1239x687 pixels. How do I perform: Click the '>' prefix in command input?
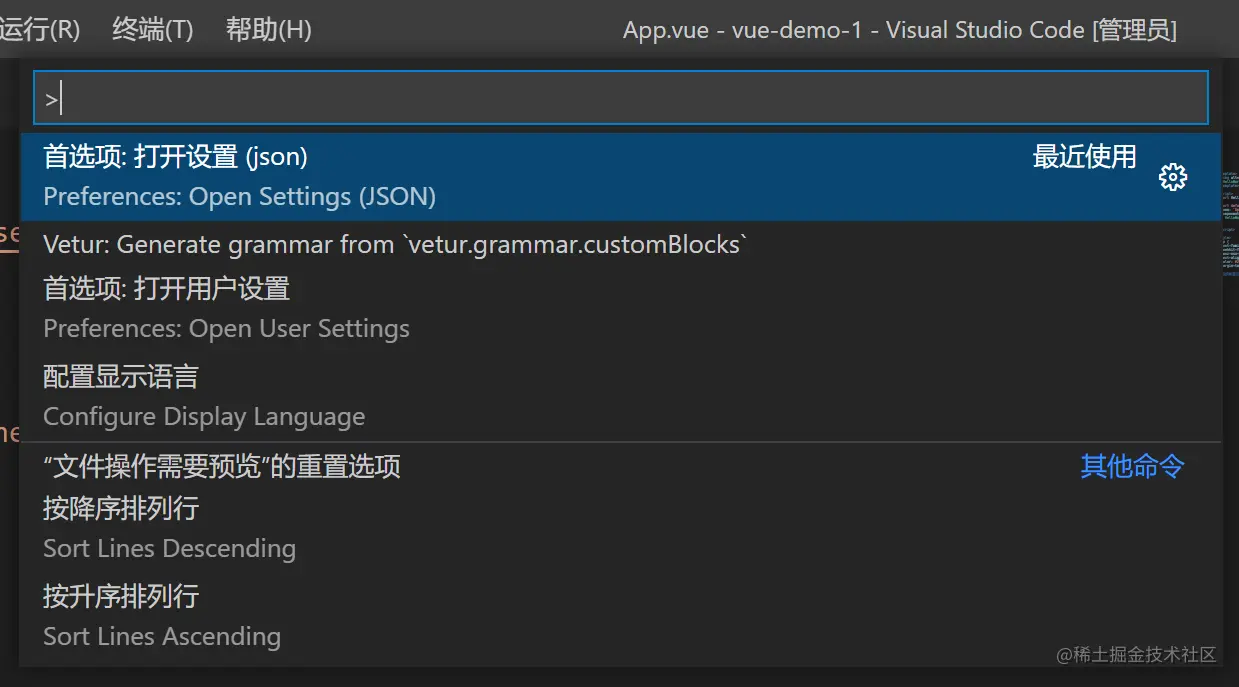[x=51, y=99]
